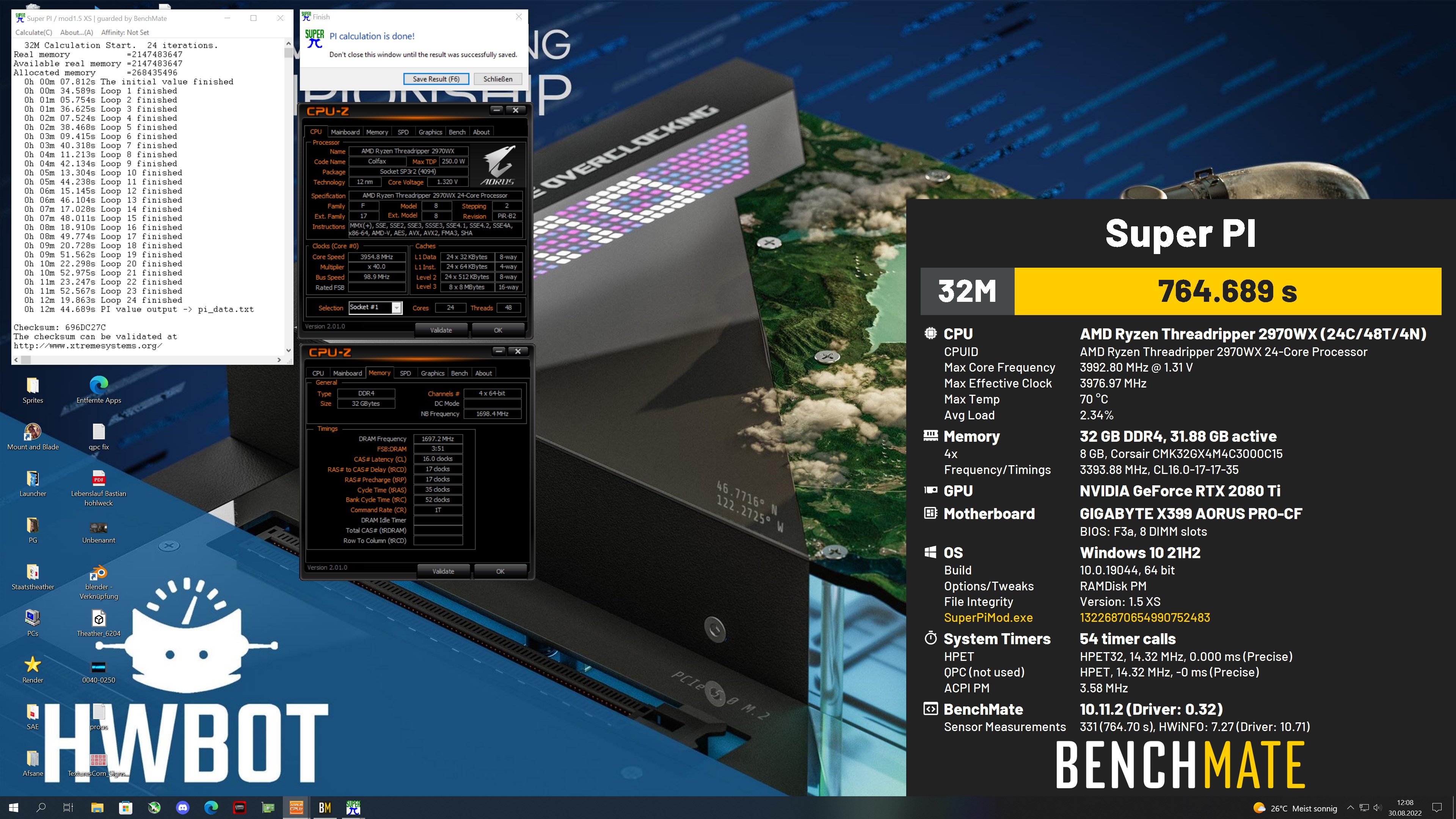Open the Theather_6204 file icon
1456x819 pixels.
tap(98, 623)
